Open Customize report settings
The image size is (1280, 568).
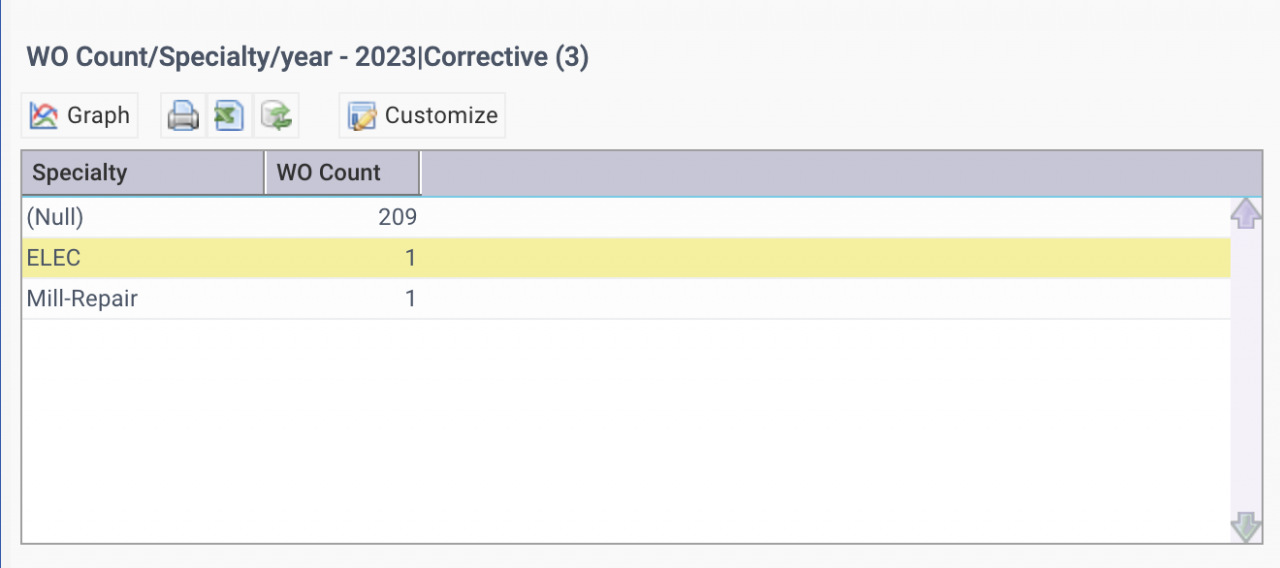tap(422, 116)
